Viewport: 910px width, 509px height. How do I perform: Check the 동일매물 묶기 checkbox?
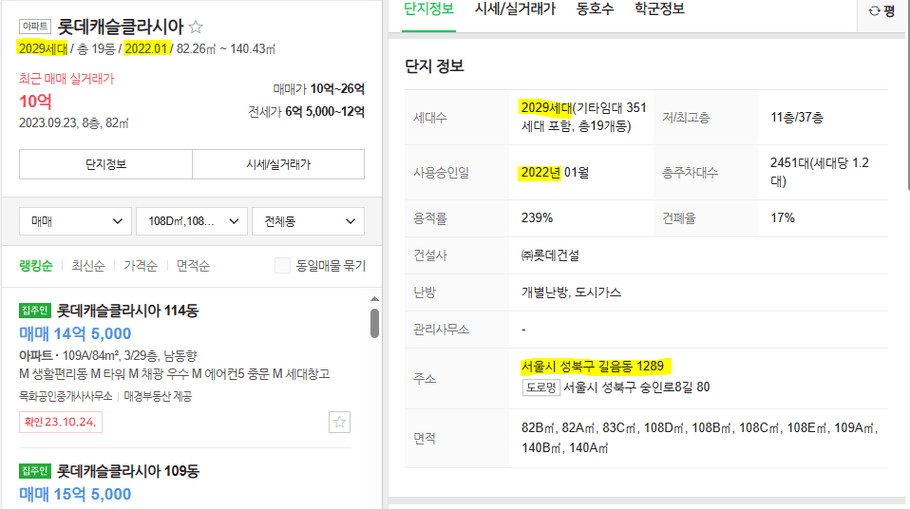(282, 266)
